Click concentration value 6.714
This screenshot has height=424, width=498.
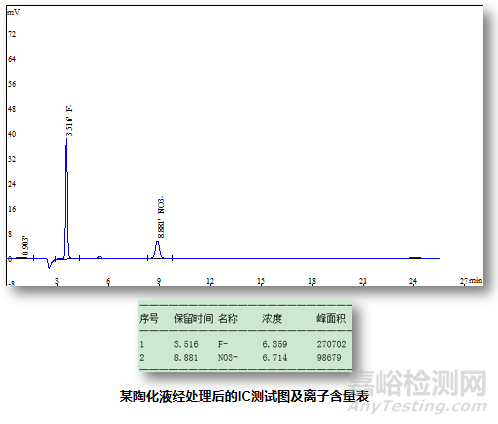275,358
